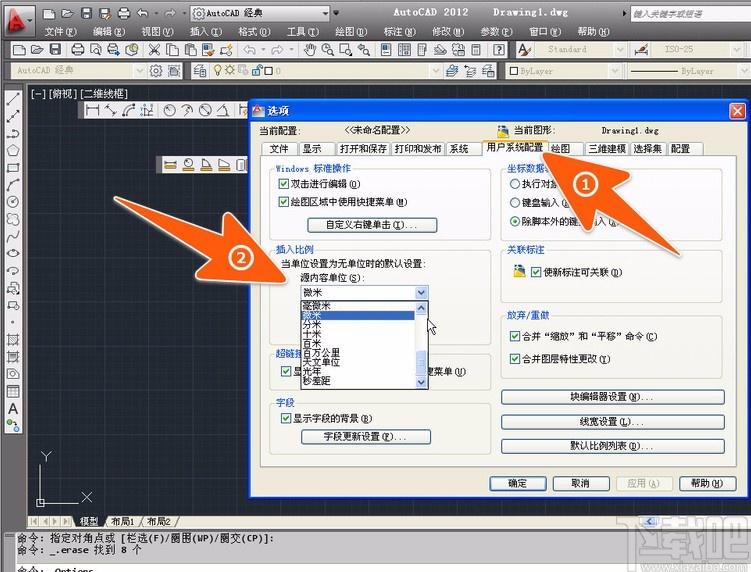Click the 线宽设置 button
751x572 pixels.
pos(612,421)
